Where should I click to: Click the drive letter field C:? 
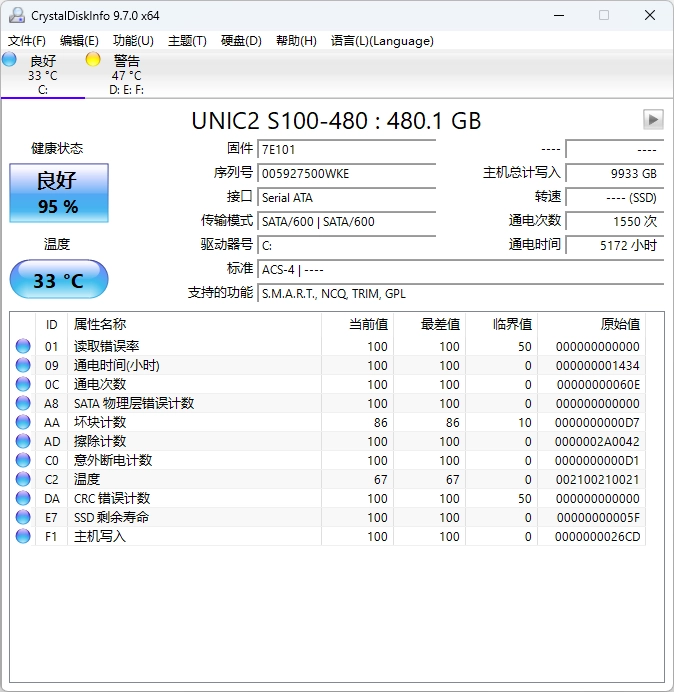click(346, 245)
